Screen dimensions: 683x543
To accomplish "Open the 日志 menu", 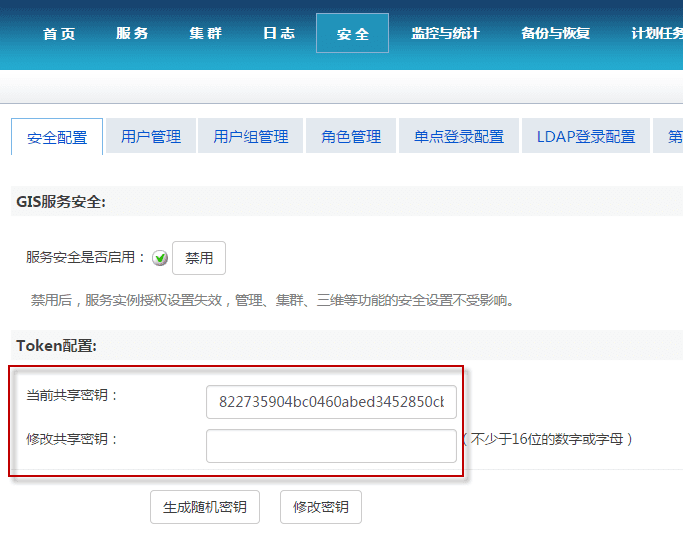I will coord(279,33).
